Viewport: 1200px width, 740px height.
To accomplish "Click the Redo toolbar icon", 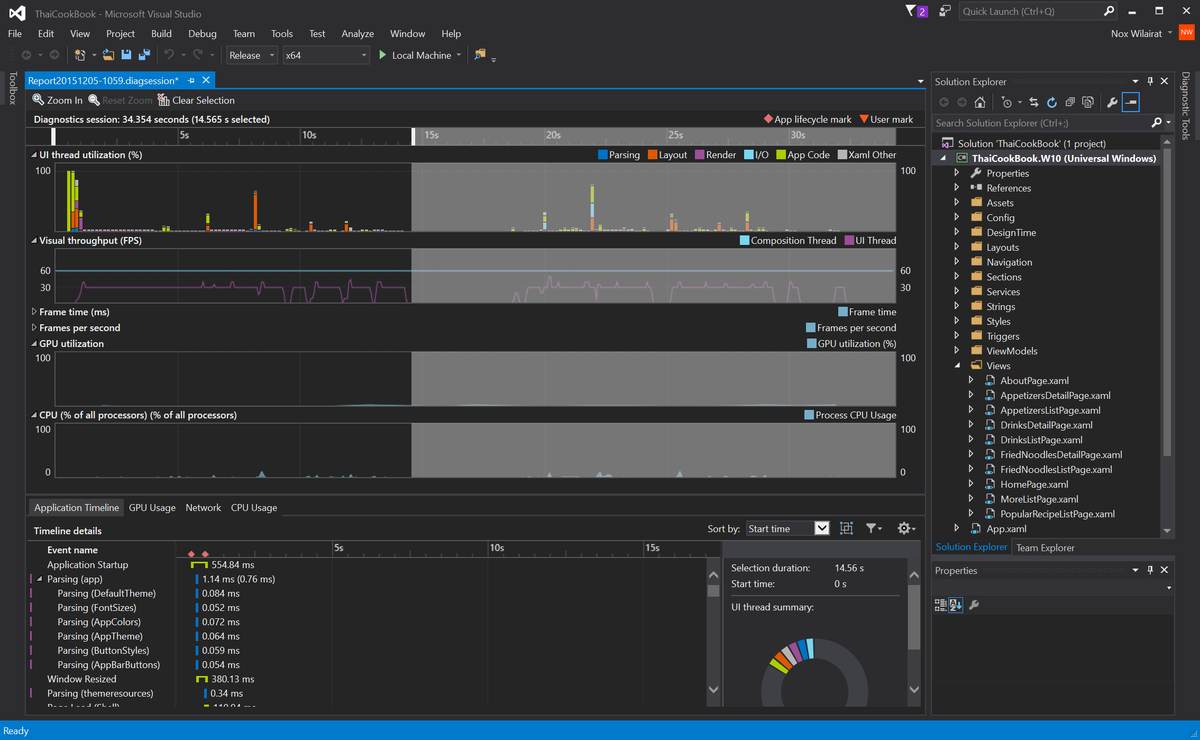I will coord(199,55).
